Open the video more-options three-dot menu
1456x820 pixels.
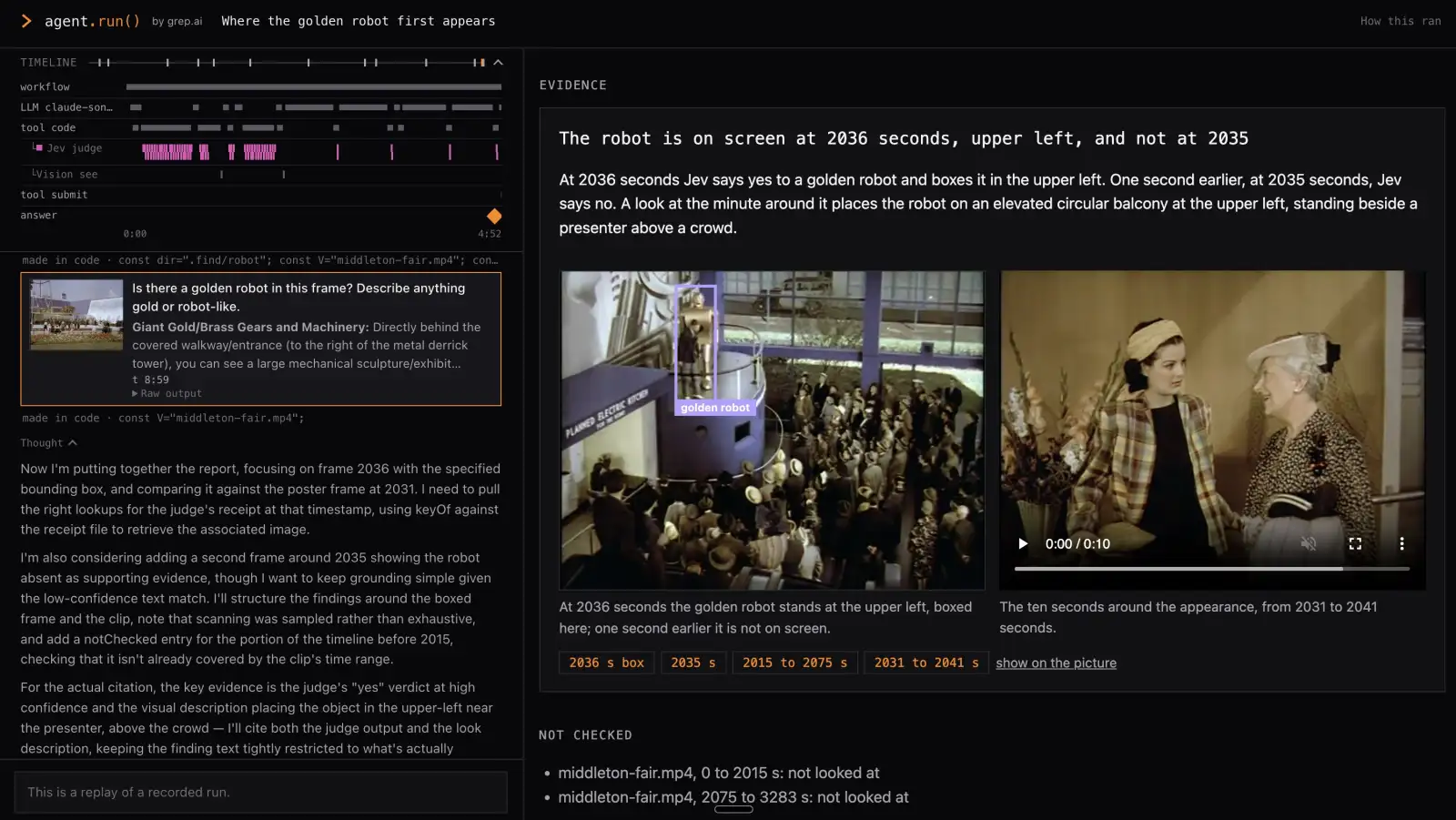tap(1401, 543)
